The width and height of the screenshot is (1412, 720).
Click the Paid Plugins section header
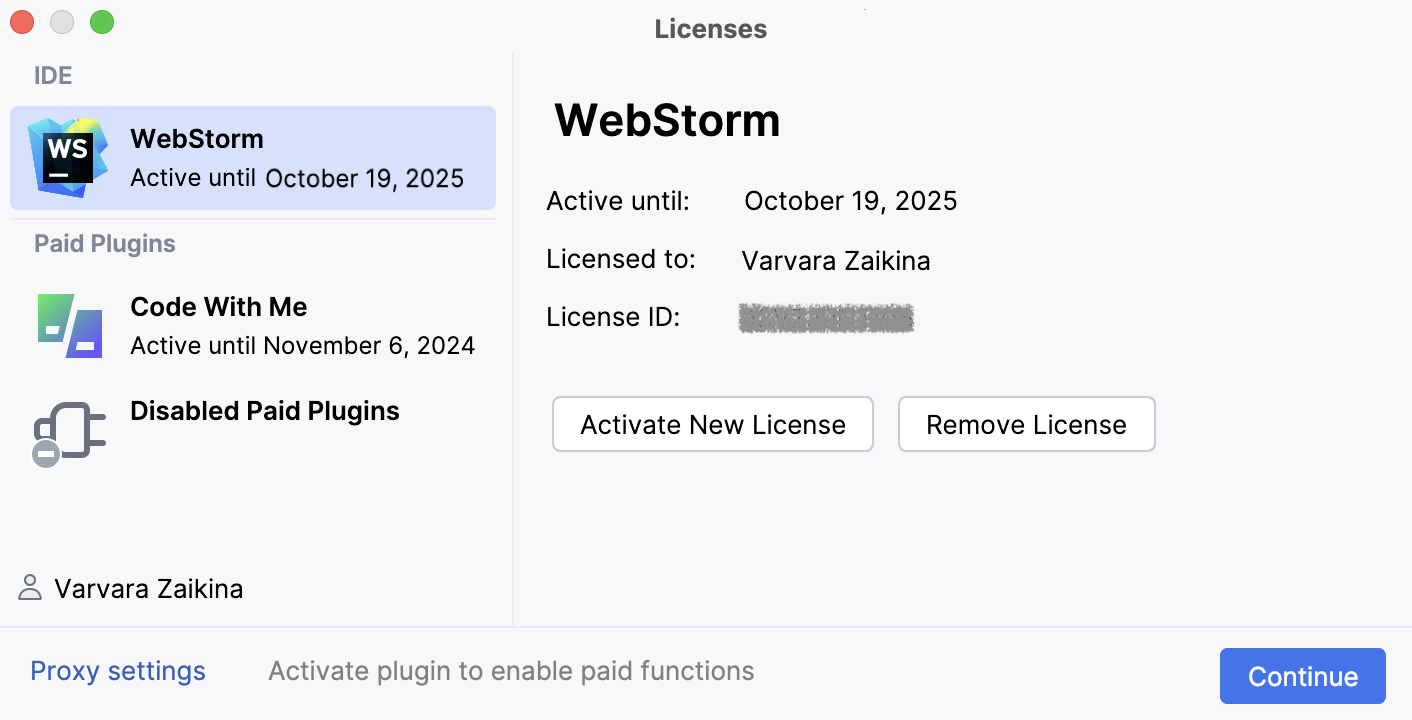click(105, 244)
